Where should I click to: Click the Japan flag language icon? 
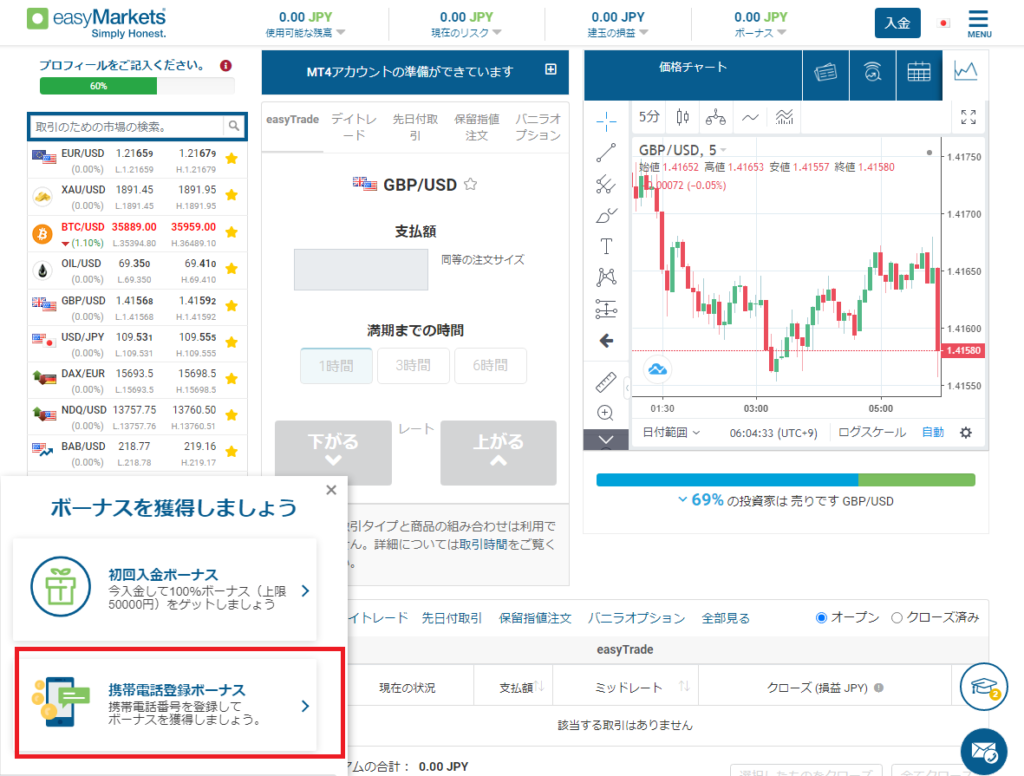(x=943, y=24)
